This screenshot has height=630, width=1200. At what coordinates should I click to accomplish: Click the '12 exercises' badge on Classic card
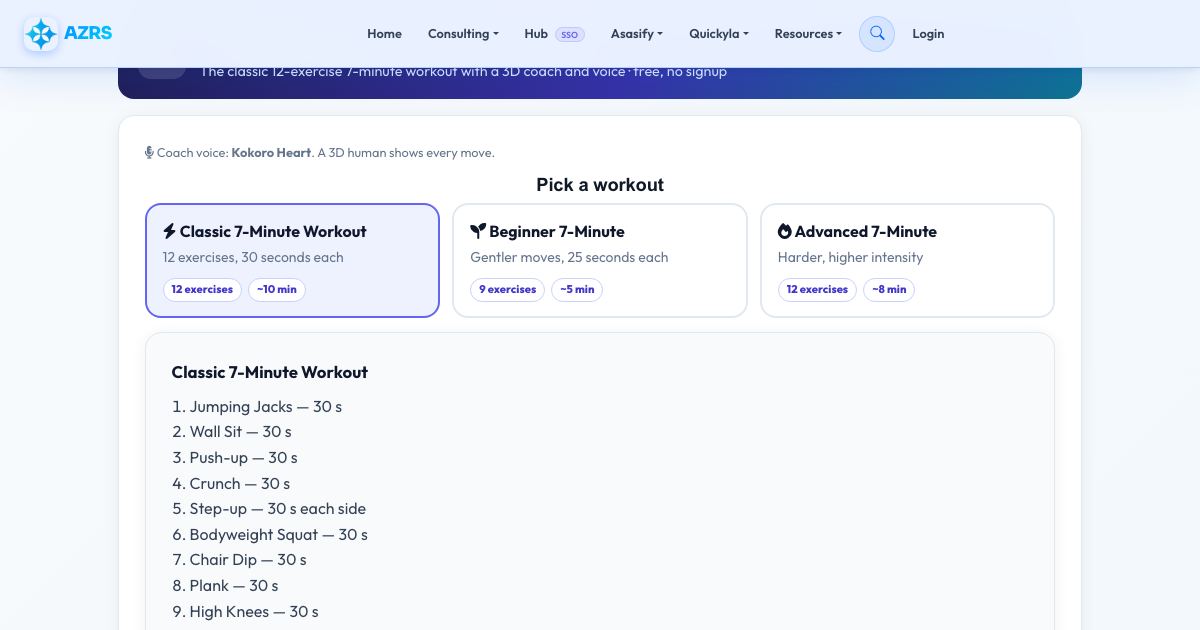coord(202,290)
